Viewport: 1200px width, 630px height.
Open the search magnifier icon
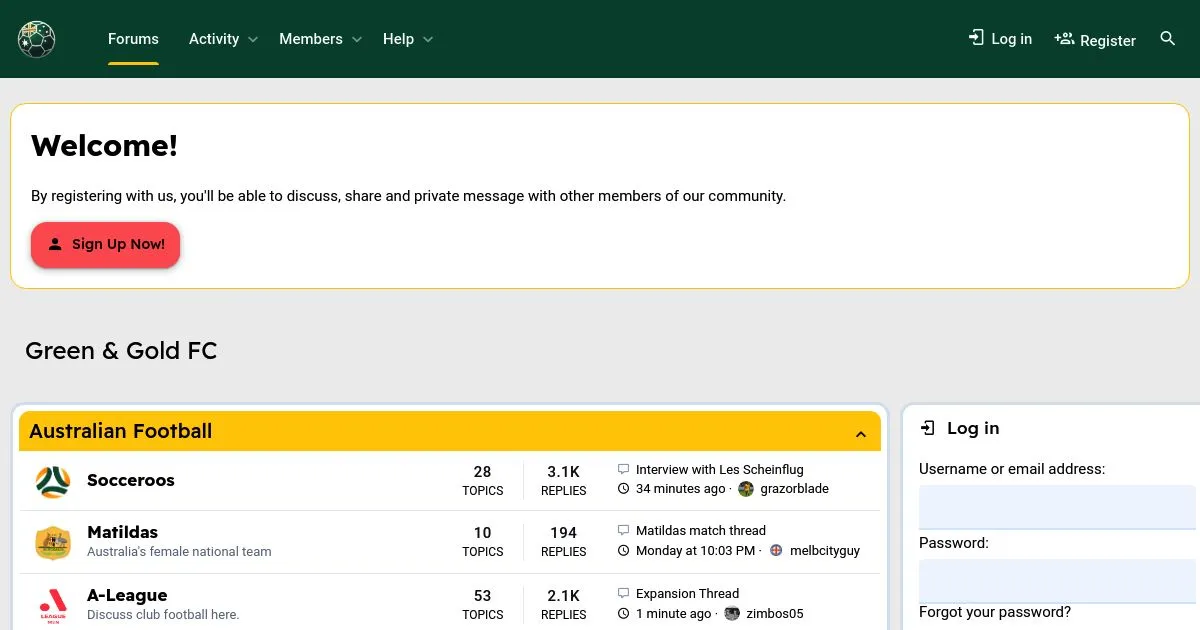tap(1167, 38)
